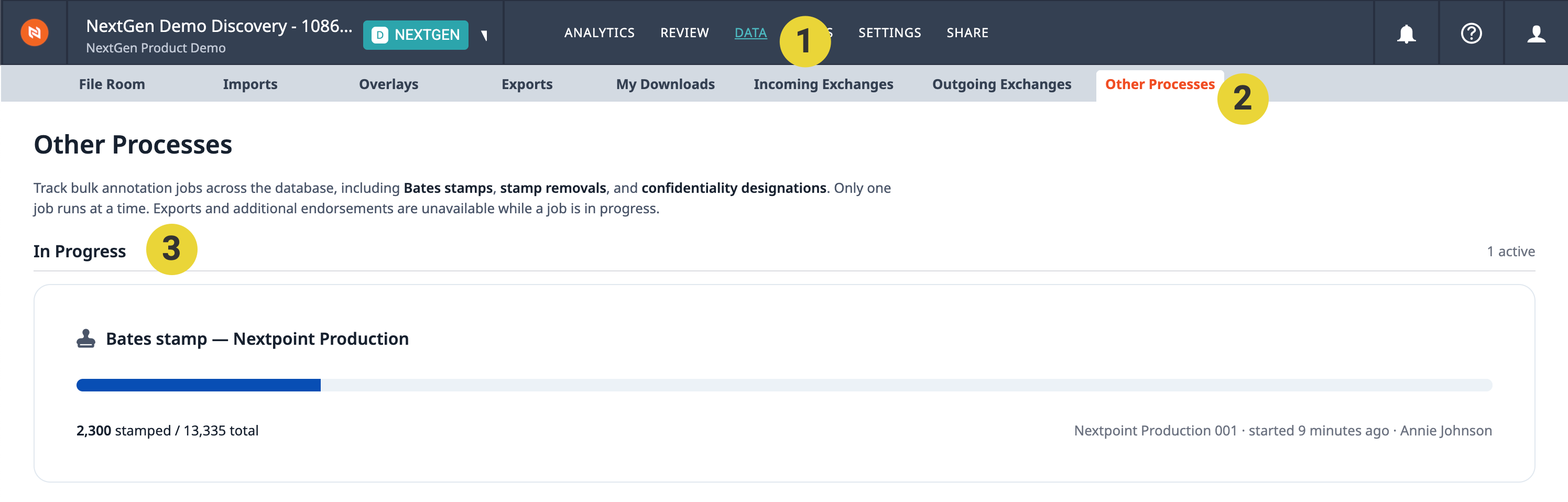Open the REVIEW menu

tap(684, 33)
